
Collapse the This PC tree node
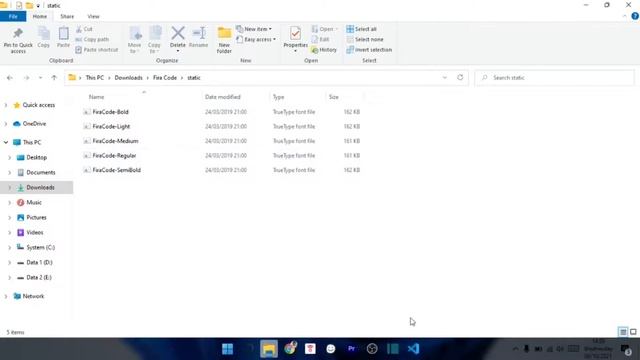click(6, 142)
